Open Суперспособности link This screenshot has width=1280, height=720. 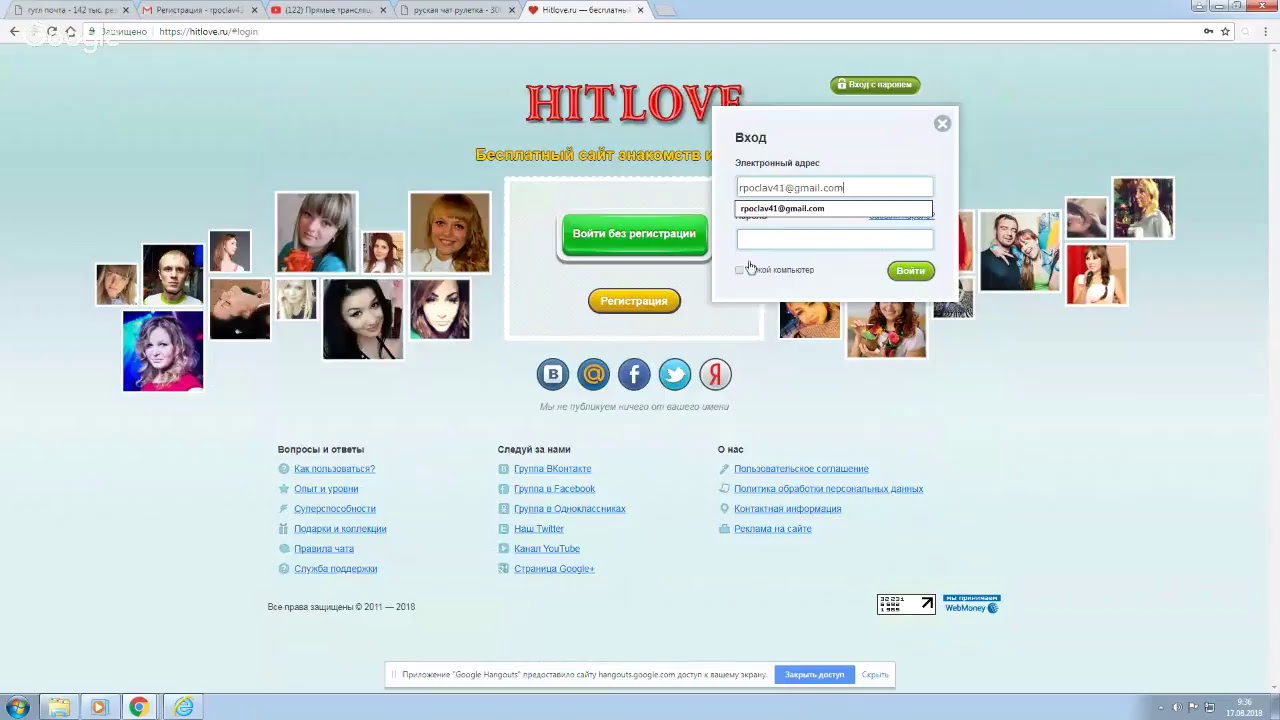pyautogui.click(x=335, y=509)
